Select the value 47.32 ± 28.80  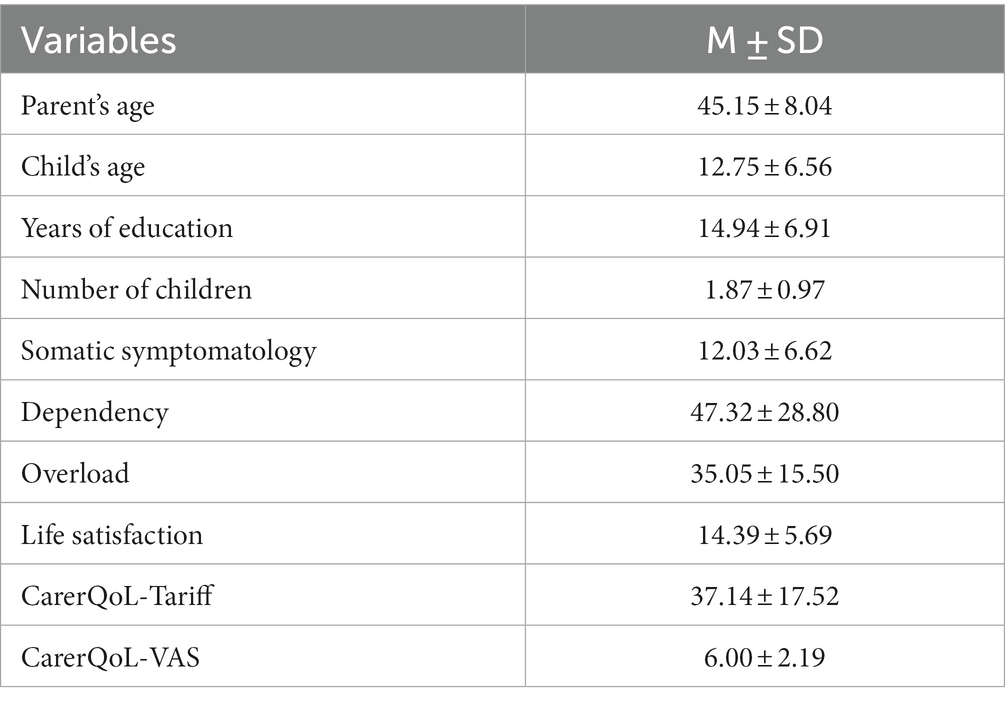tap(765, 412)
